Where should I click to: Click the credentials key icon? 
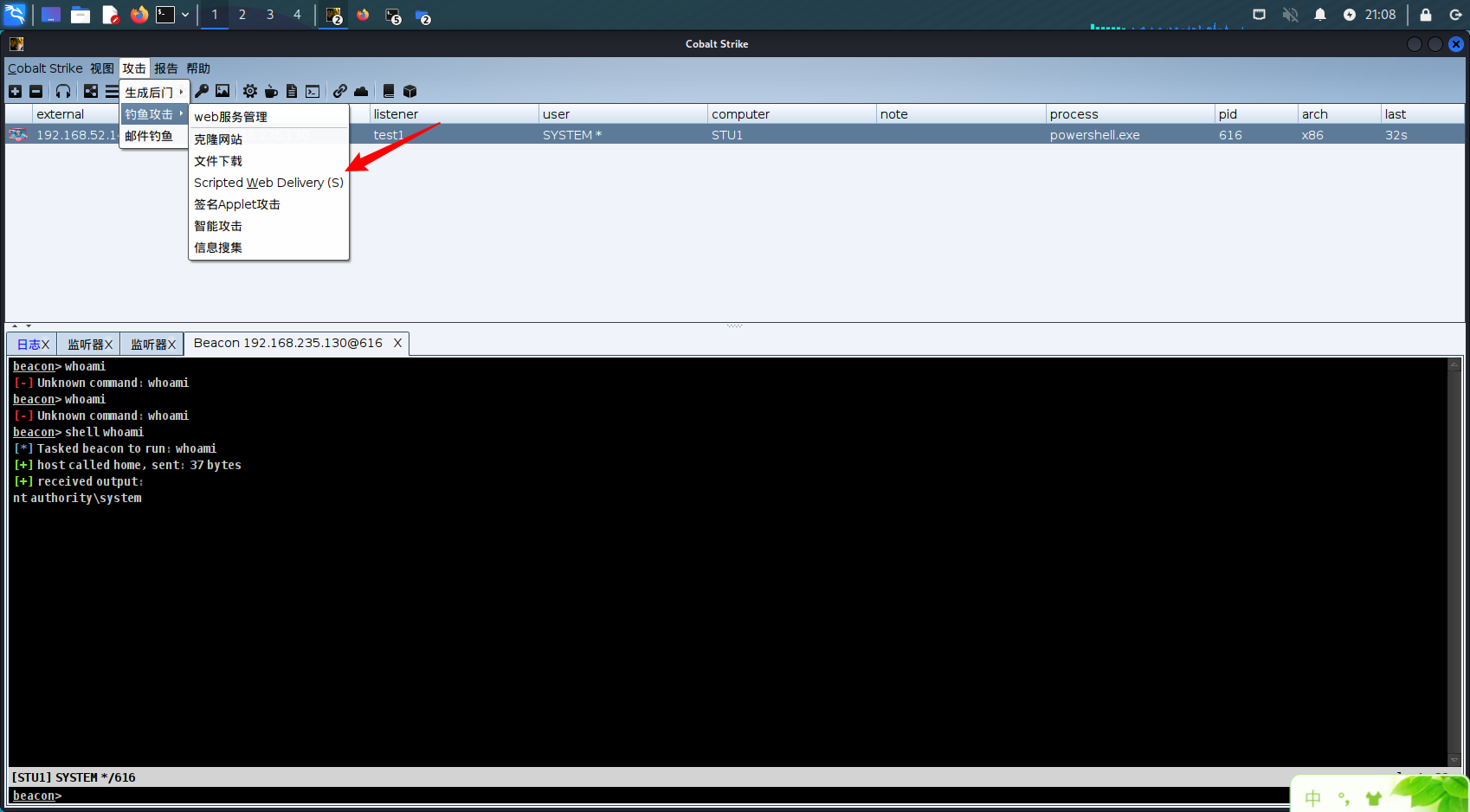point(202,91)
